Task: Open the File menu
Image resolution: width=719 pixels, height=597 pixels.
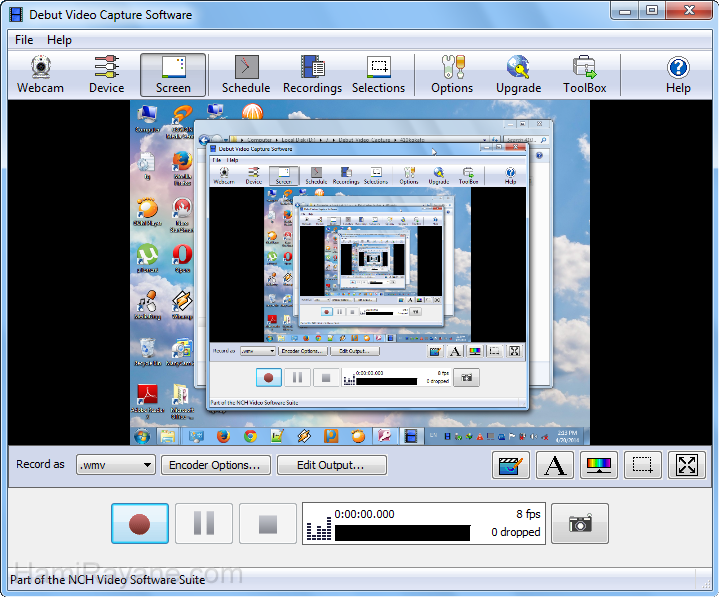Action: tap(24, 40)
